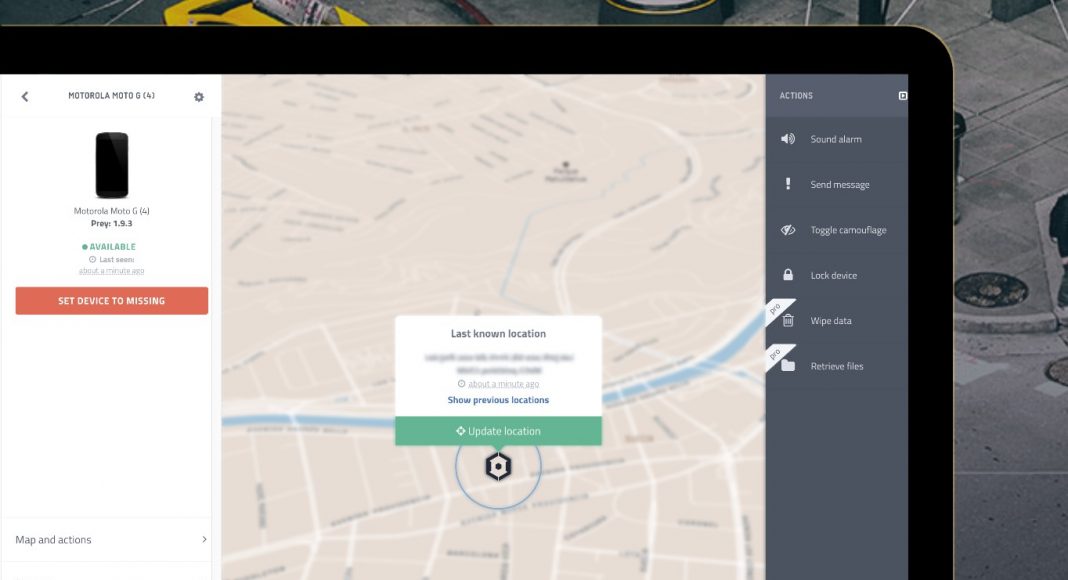This screenshot has width=1068, height=580.
Task: Click the Update location button
Action: point(499,431)
